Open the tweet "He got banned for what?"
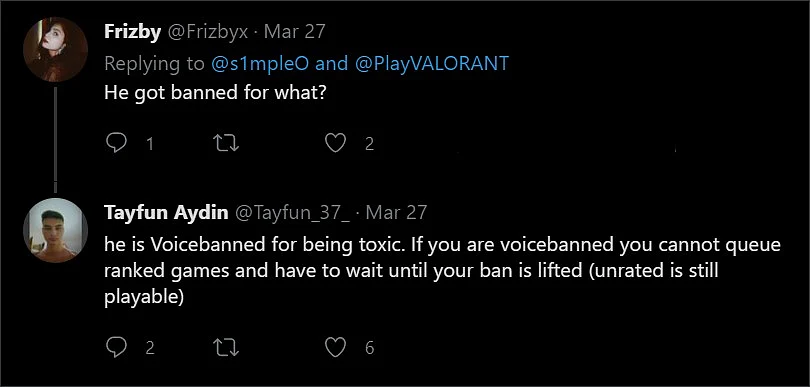Viewport: 810px width, 387px height. (x=215, y=93)
